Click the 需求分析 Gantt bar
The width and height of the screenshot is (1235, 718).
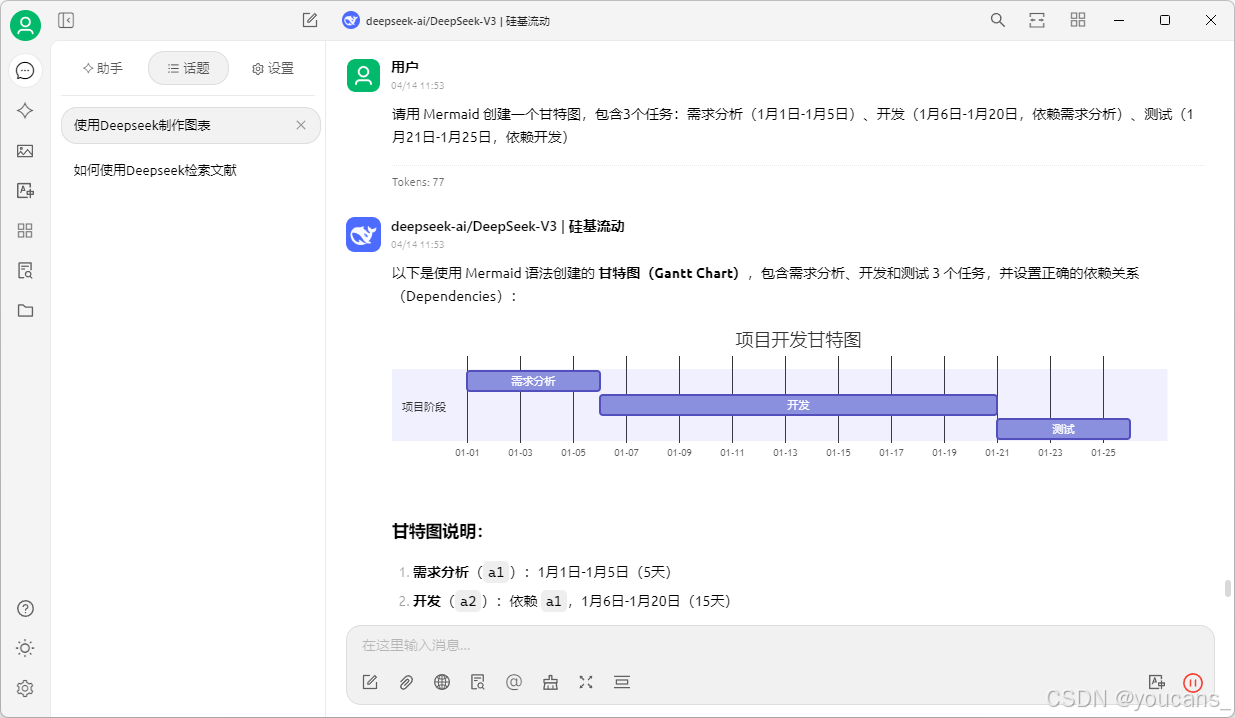(533, 381)
